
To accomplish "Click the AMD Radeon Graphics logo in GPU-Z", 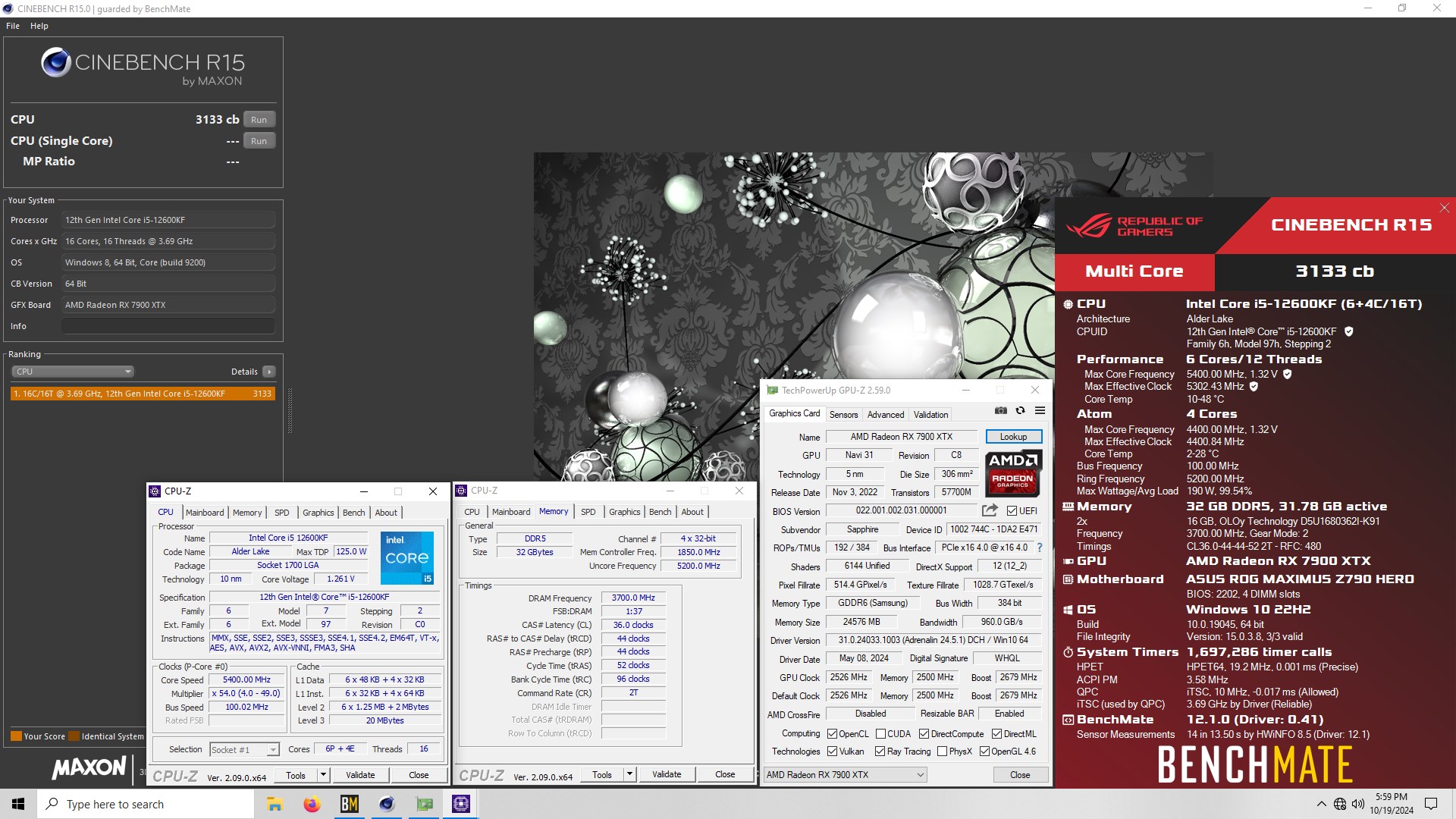I will click(1013, 473).
